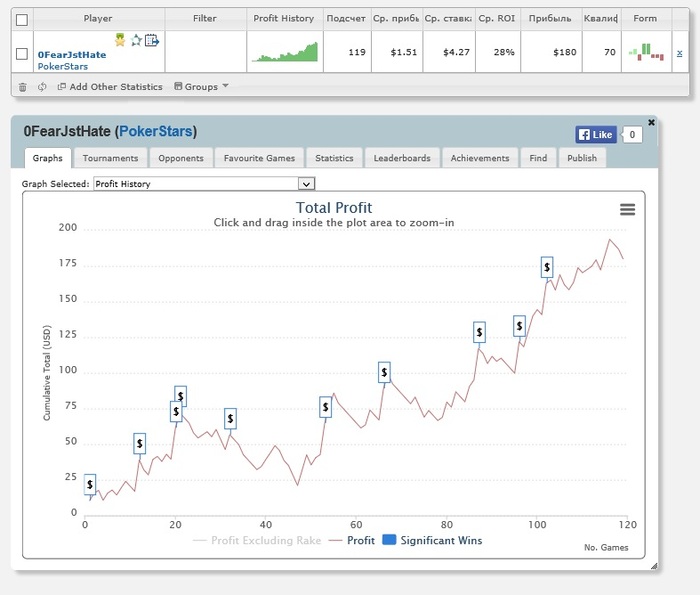Sort by the Form column header
Viewport: 700px width, 595px height.
coord(645,19)
